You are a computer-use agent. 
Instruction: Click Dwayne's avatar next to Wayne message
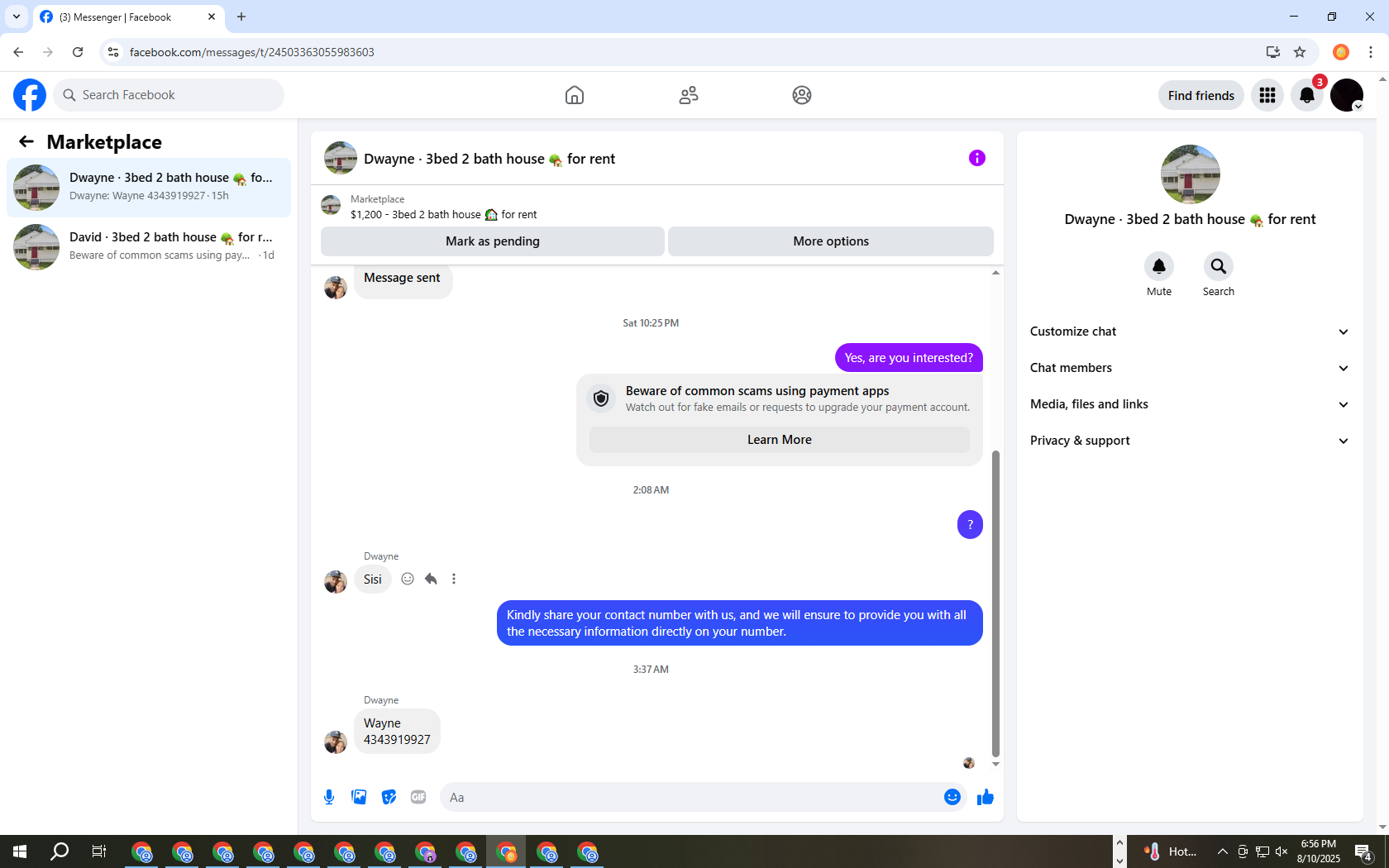(x=336, y=742)
